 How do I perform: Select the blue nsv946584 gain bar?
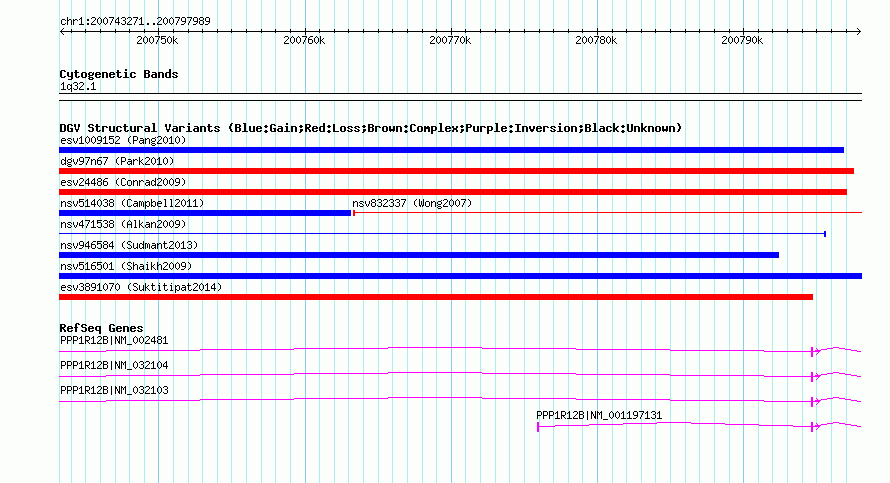[x=419, y=255]
